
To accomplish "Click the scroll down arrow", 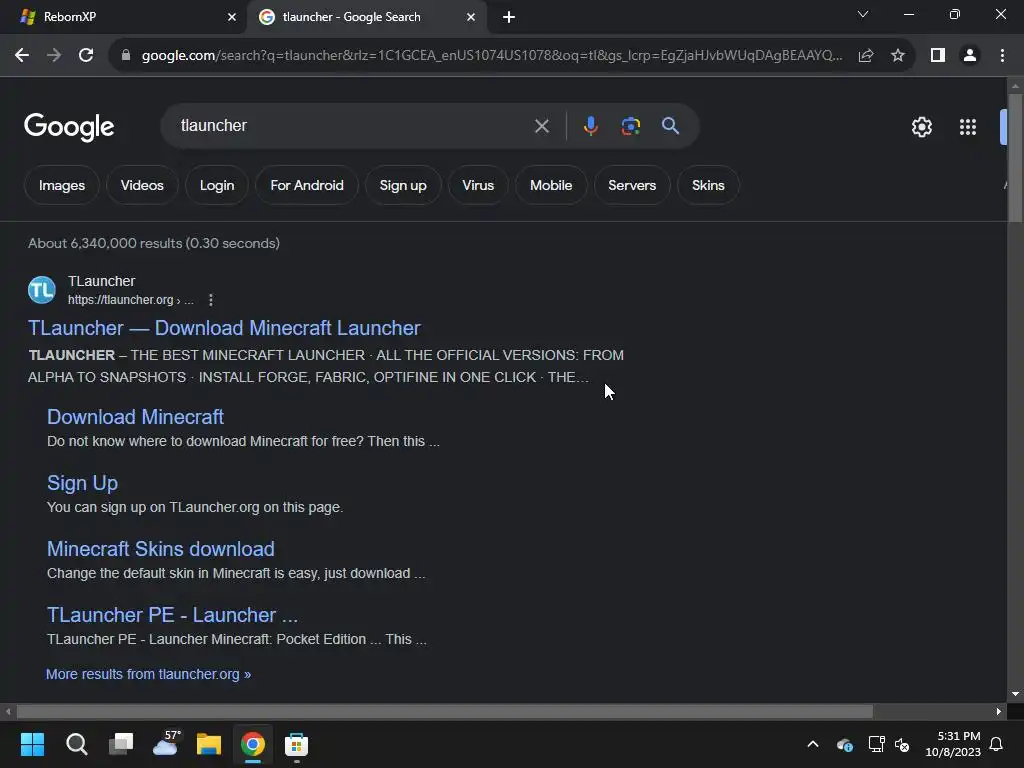I will [x=1015, y=694].
